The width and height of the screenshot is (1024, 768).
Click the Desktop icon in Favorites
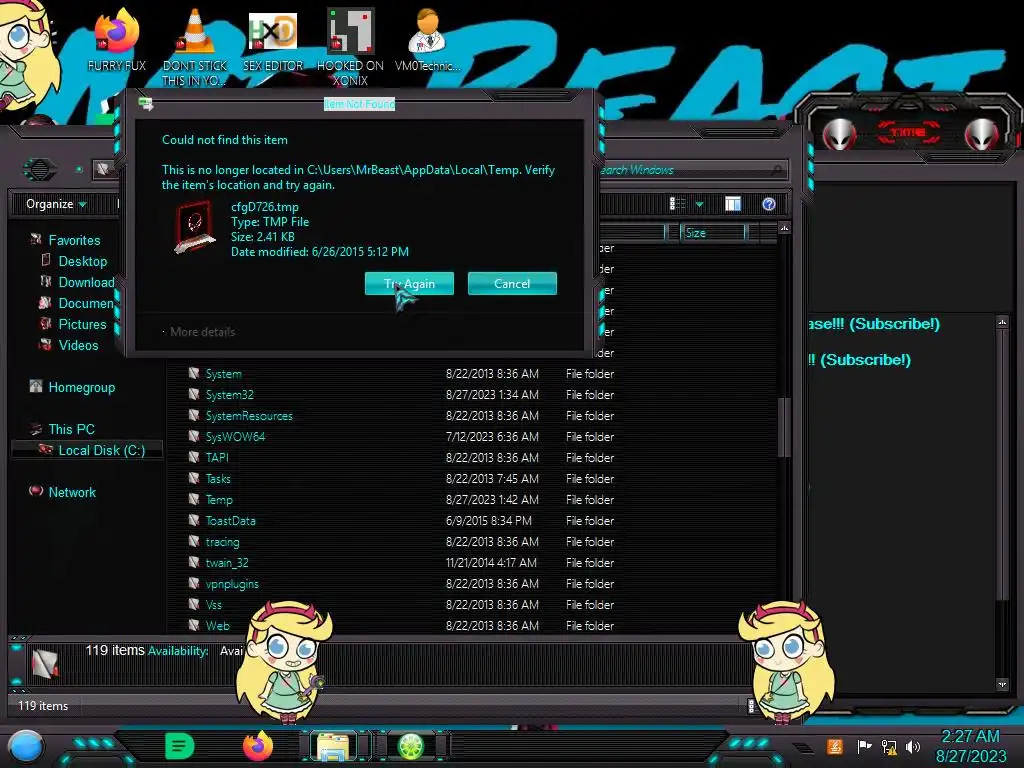(x=46, y=260)
